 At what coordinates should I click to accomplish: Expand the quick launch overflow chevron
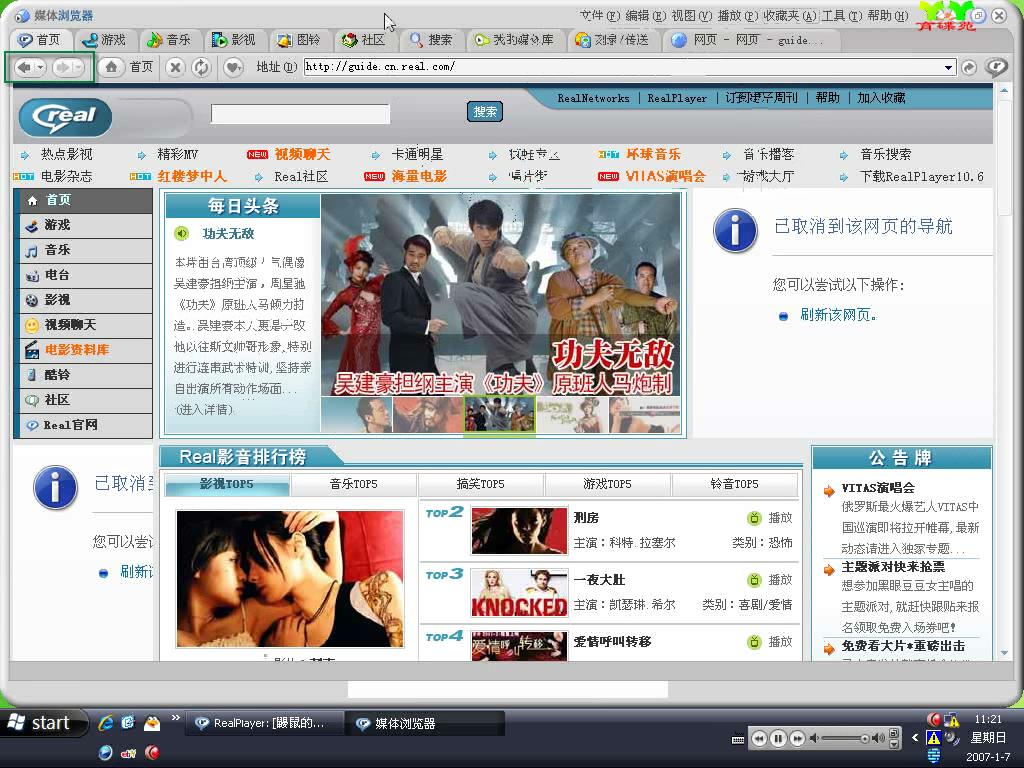tap(175, 718)
